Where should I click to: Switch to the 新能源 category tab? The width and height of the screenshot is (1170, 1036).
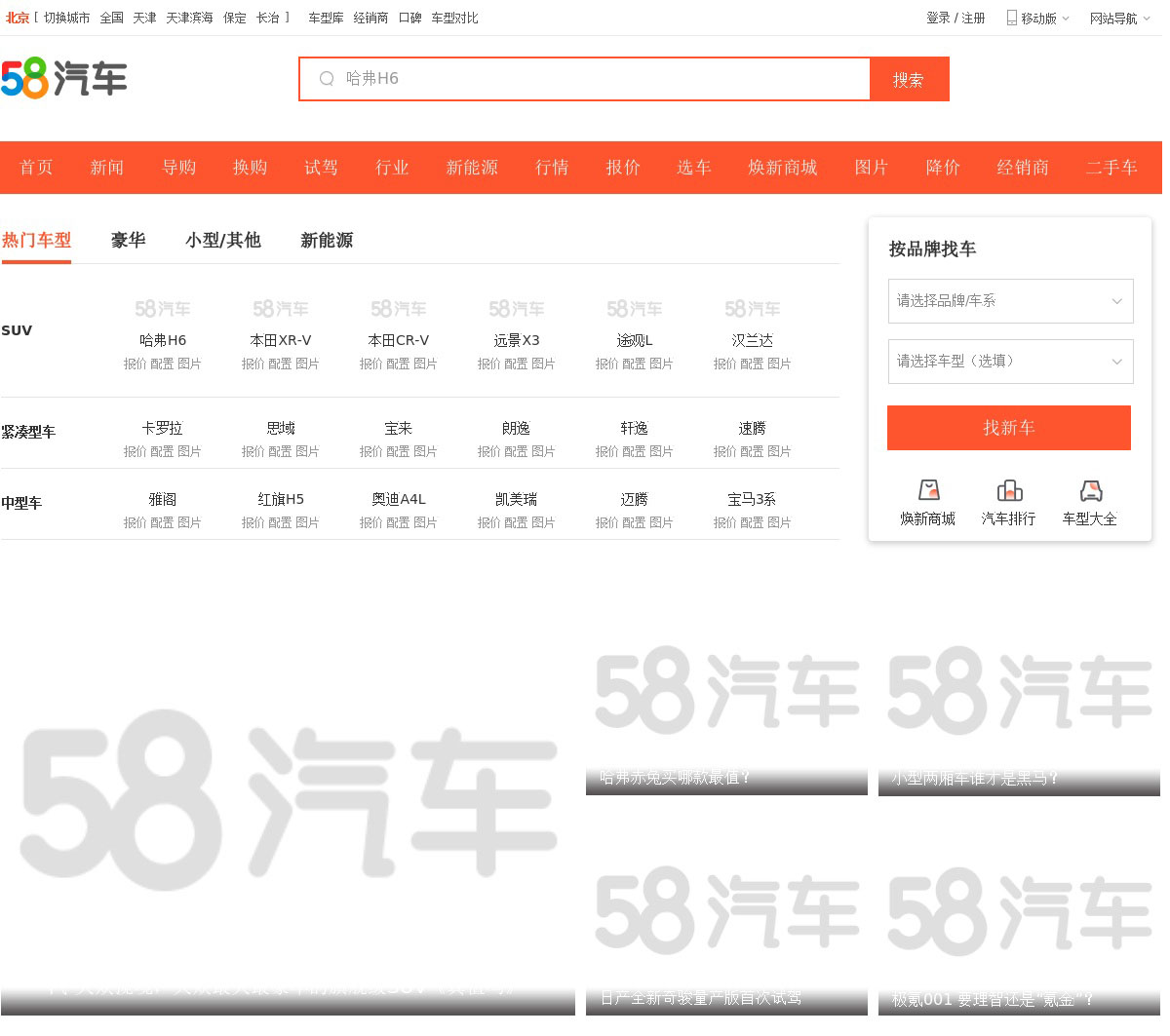[327, 241]
